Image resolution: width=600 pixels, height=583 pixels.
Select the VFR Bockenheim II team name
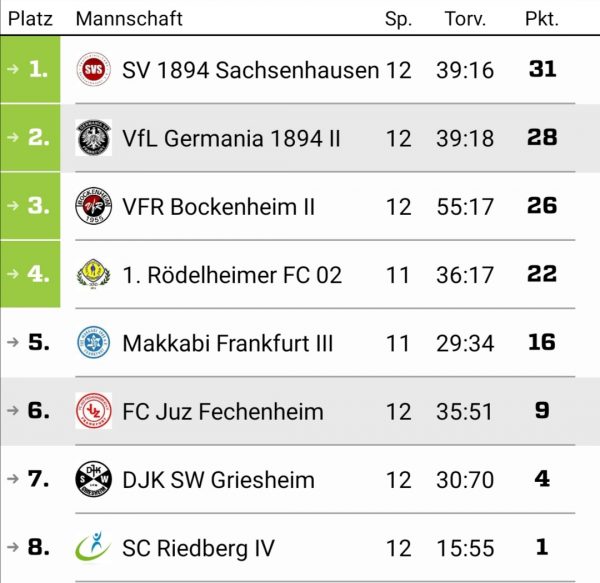218,207
